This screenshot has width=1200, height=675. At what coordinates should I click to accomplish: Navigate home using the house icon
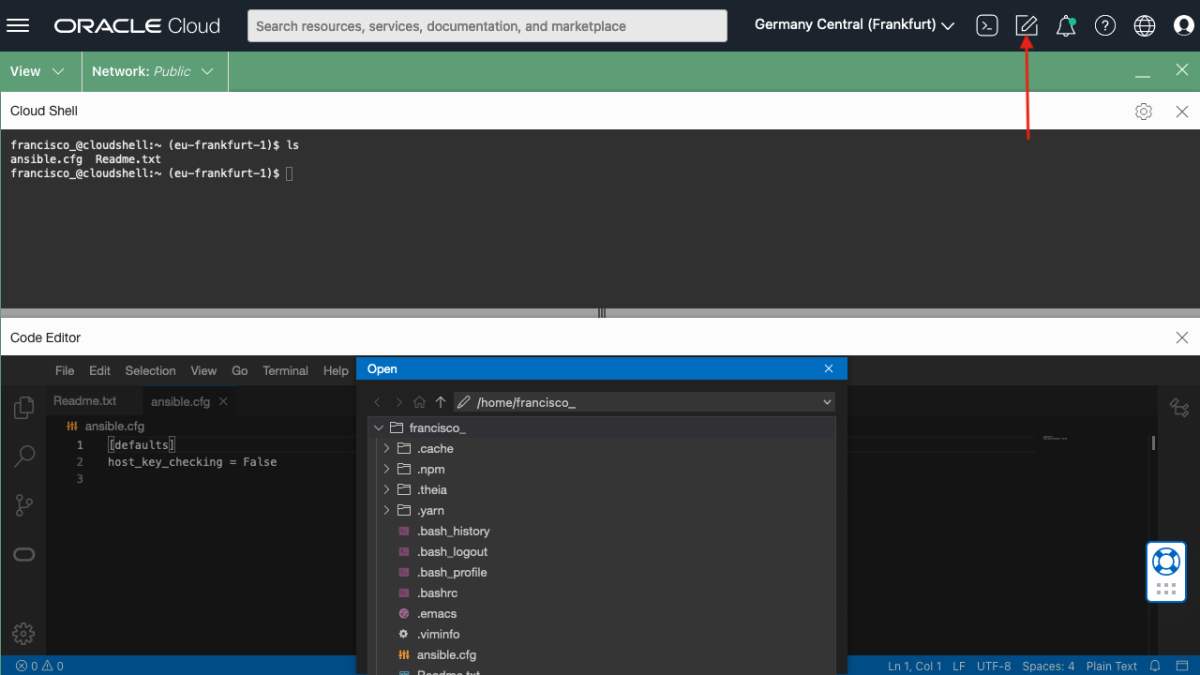419,401
